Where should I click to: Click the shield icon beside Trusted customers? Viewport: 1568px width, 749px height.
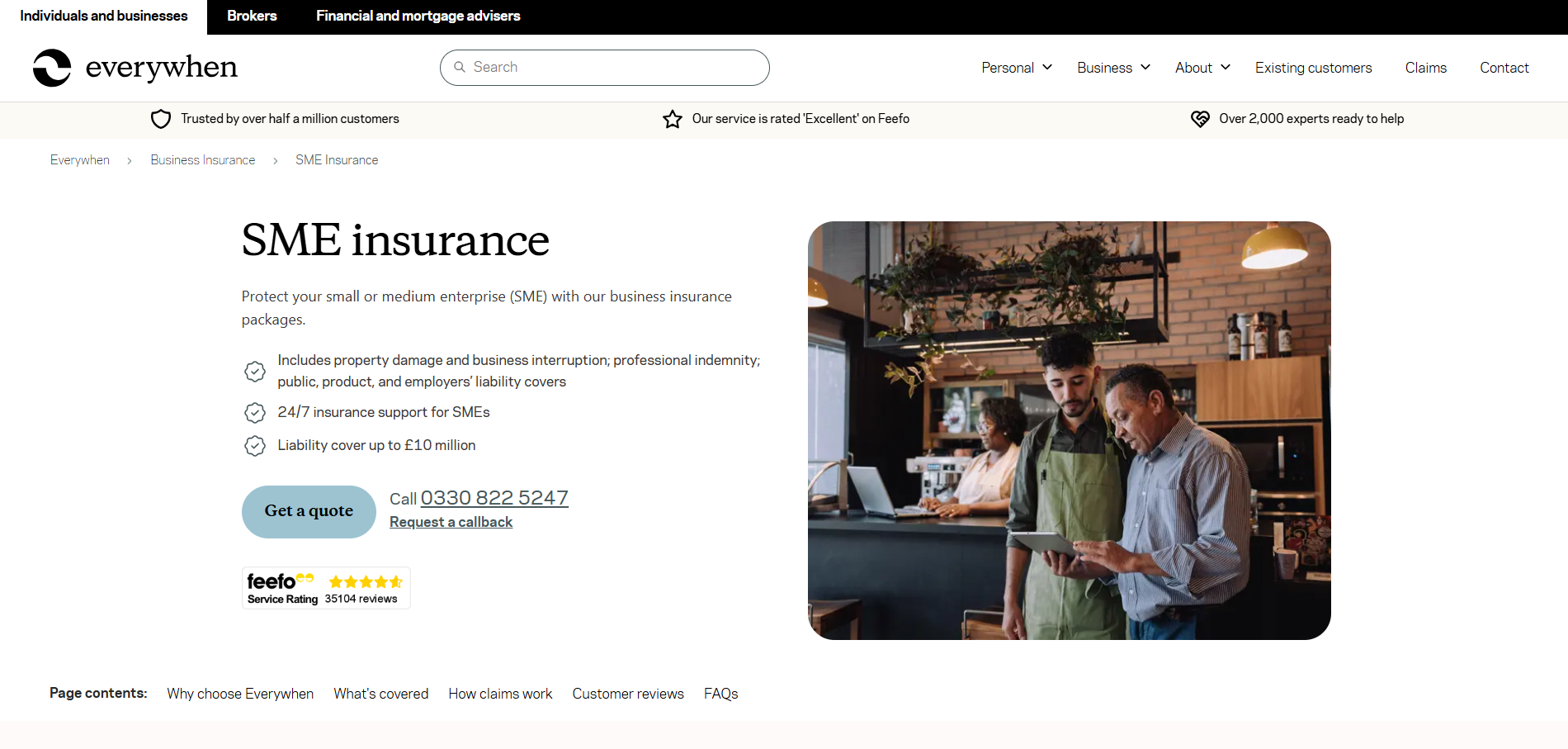click(161, 119)
